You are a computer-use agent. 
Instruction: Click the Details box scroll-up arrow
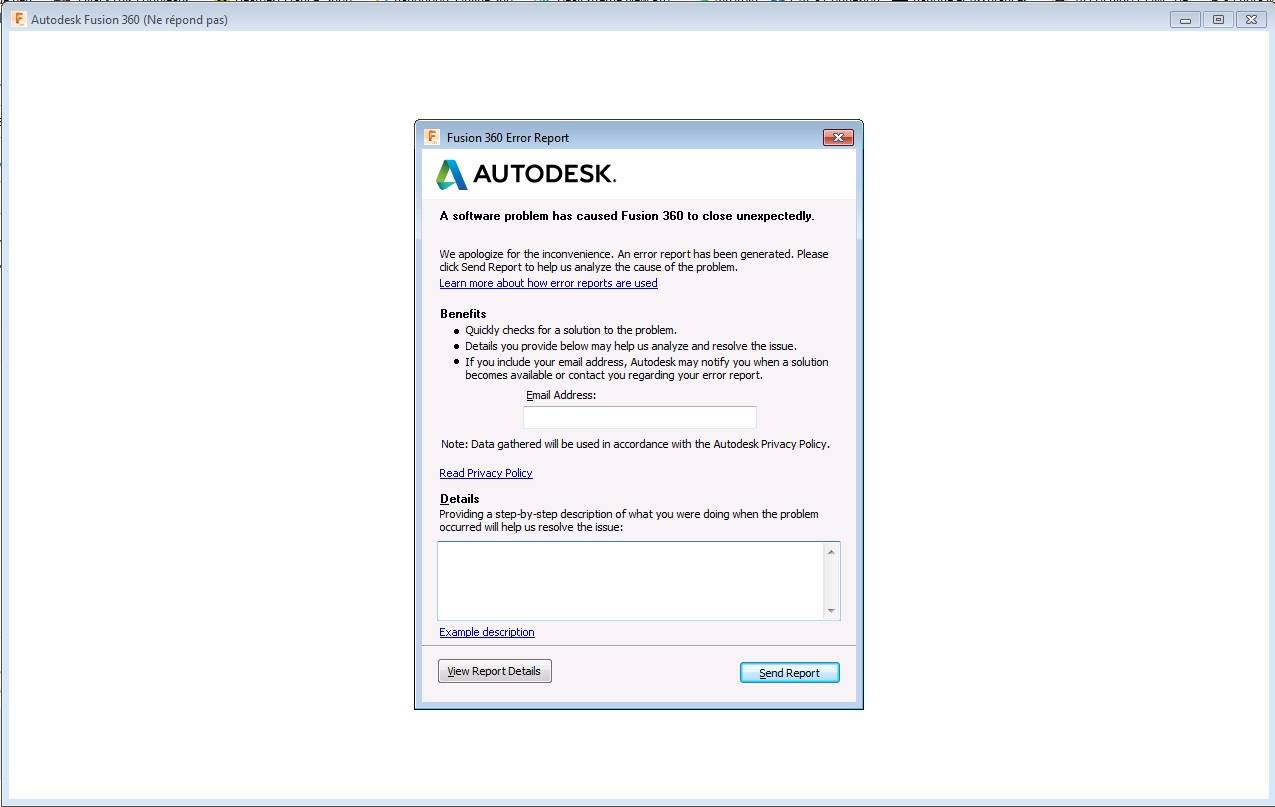coord(831,551)
